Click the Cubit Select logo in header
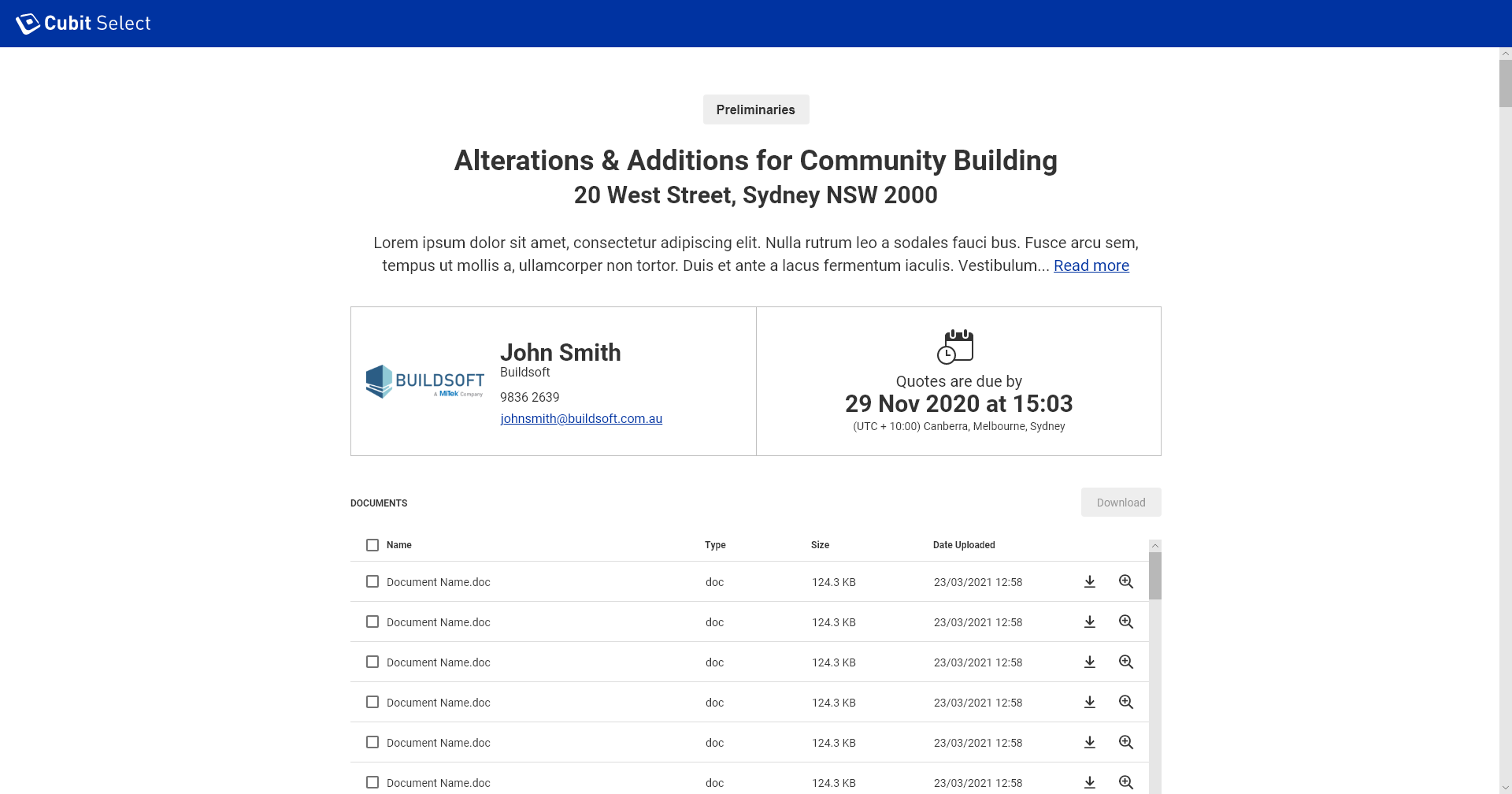This screenshot has width=1512, height=794. click(x=83, y=24)
